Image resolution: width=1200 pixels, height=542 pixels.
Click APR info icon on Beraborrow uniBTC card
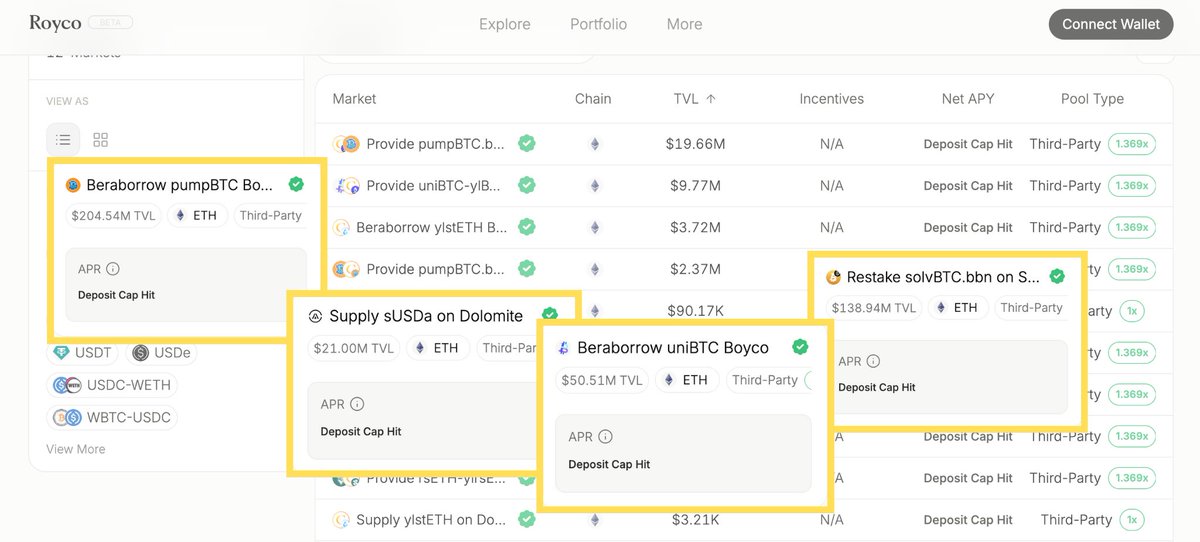[605, 437]
